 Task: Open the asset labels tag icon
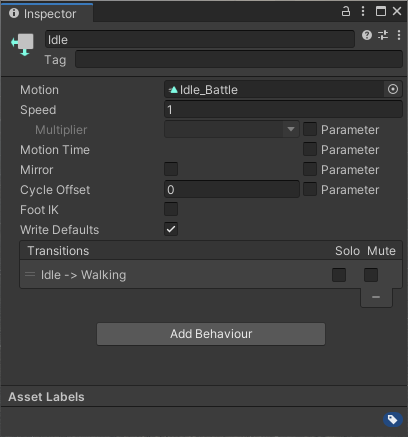[x=393, y=419]
